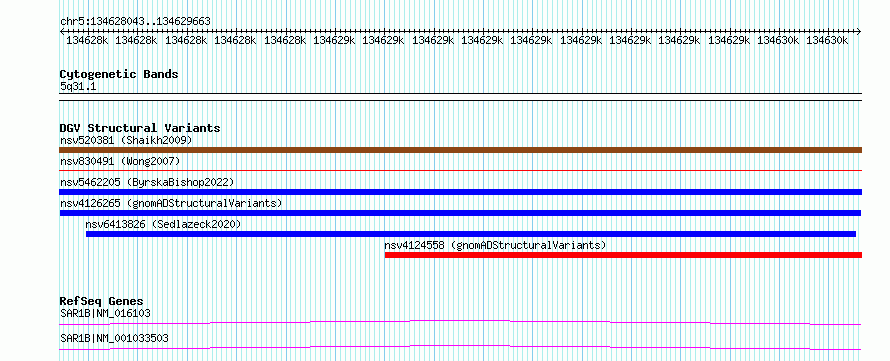Select the 5q31.1 cytogenetic band line
The image size is (890, 361).
(460, 96)
